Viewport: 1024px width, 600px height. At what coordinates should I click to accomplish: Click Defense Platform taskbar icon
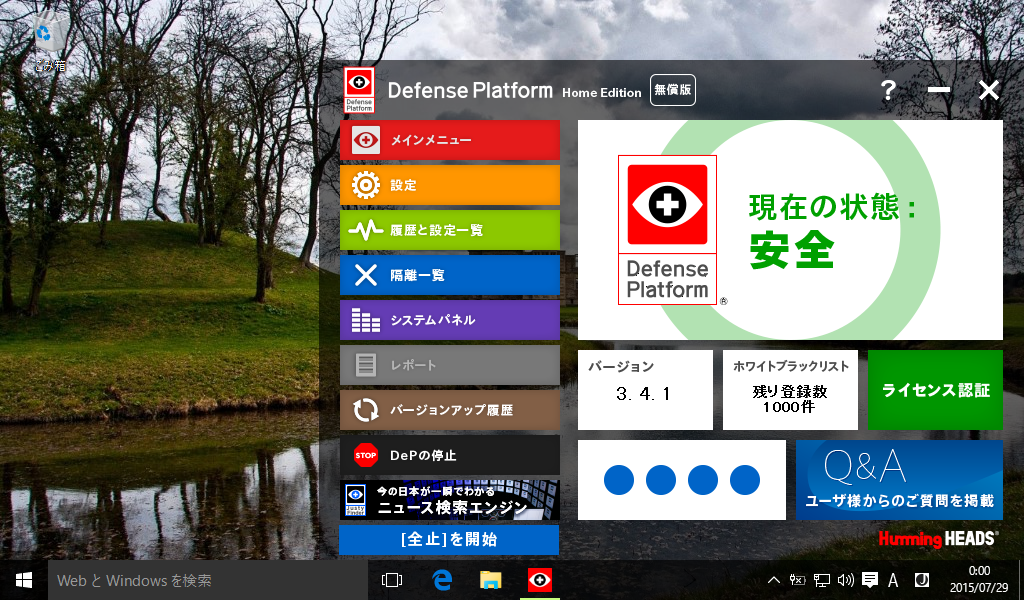coord(539,580)
